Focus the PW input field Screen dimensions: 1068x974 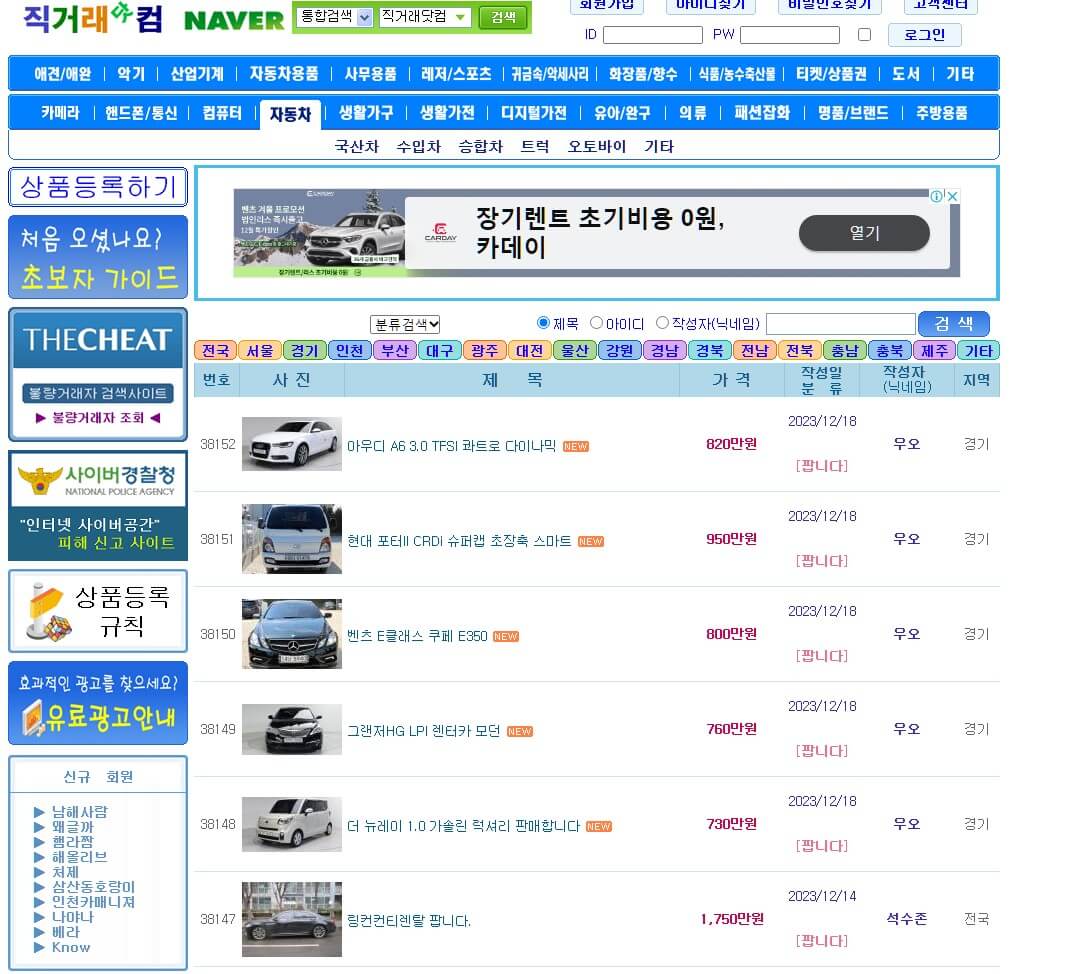789,35
